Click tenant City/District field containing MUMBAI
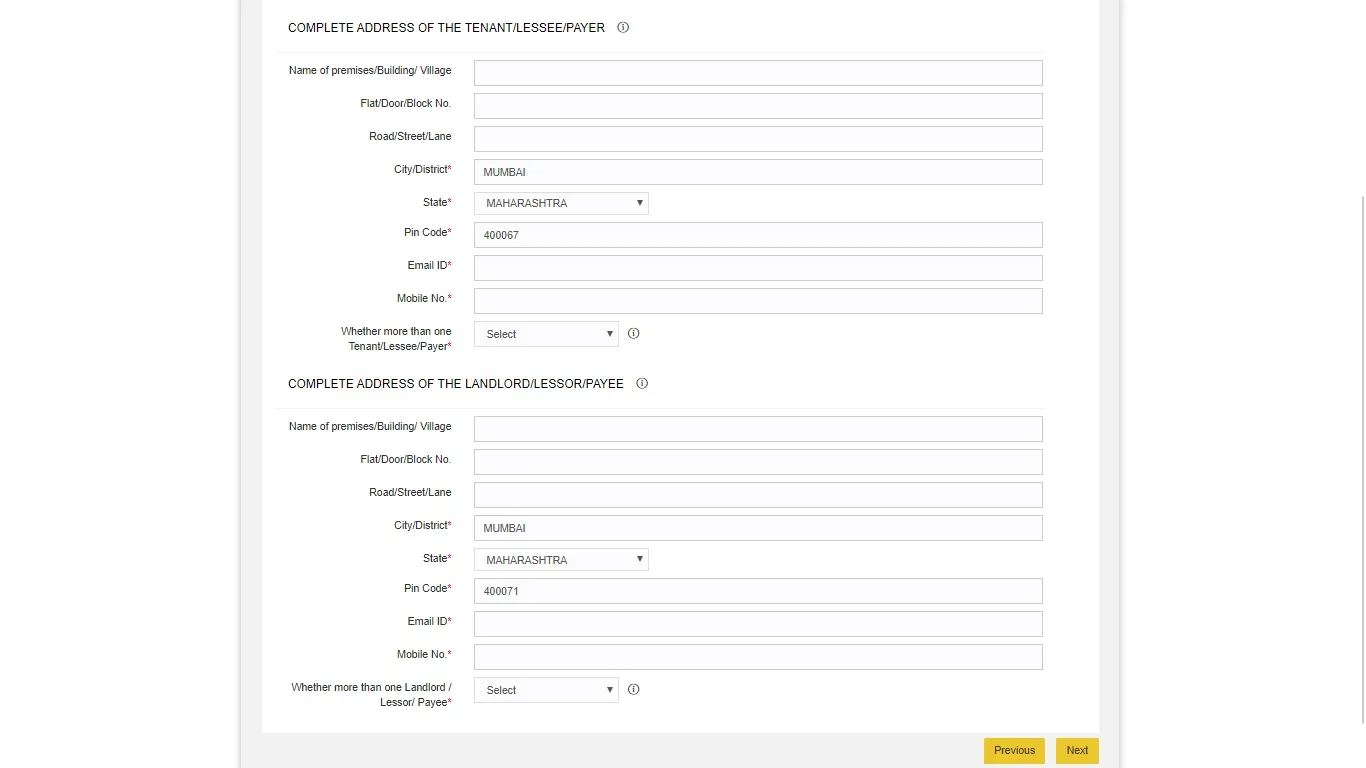This screenshot has height=768, width=1366. 758,172
